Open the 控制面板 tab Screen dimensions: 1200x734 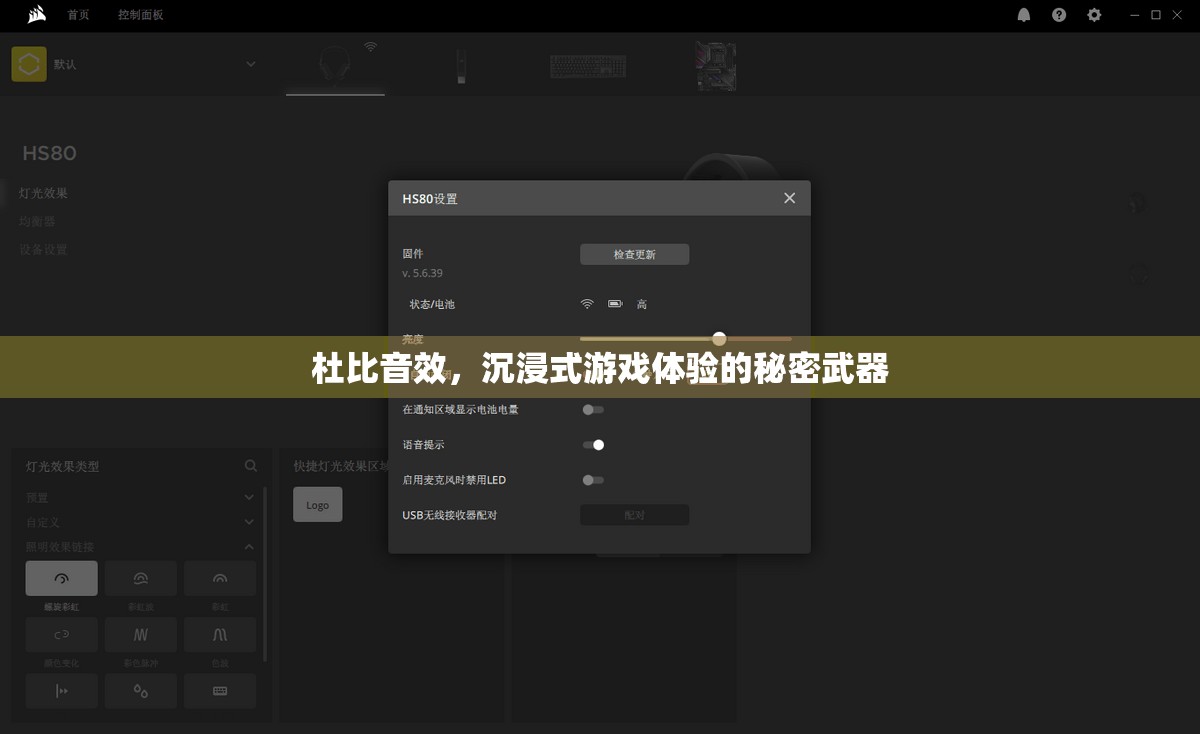[141, 15]
